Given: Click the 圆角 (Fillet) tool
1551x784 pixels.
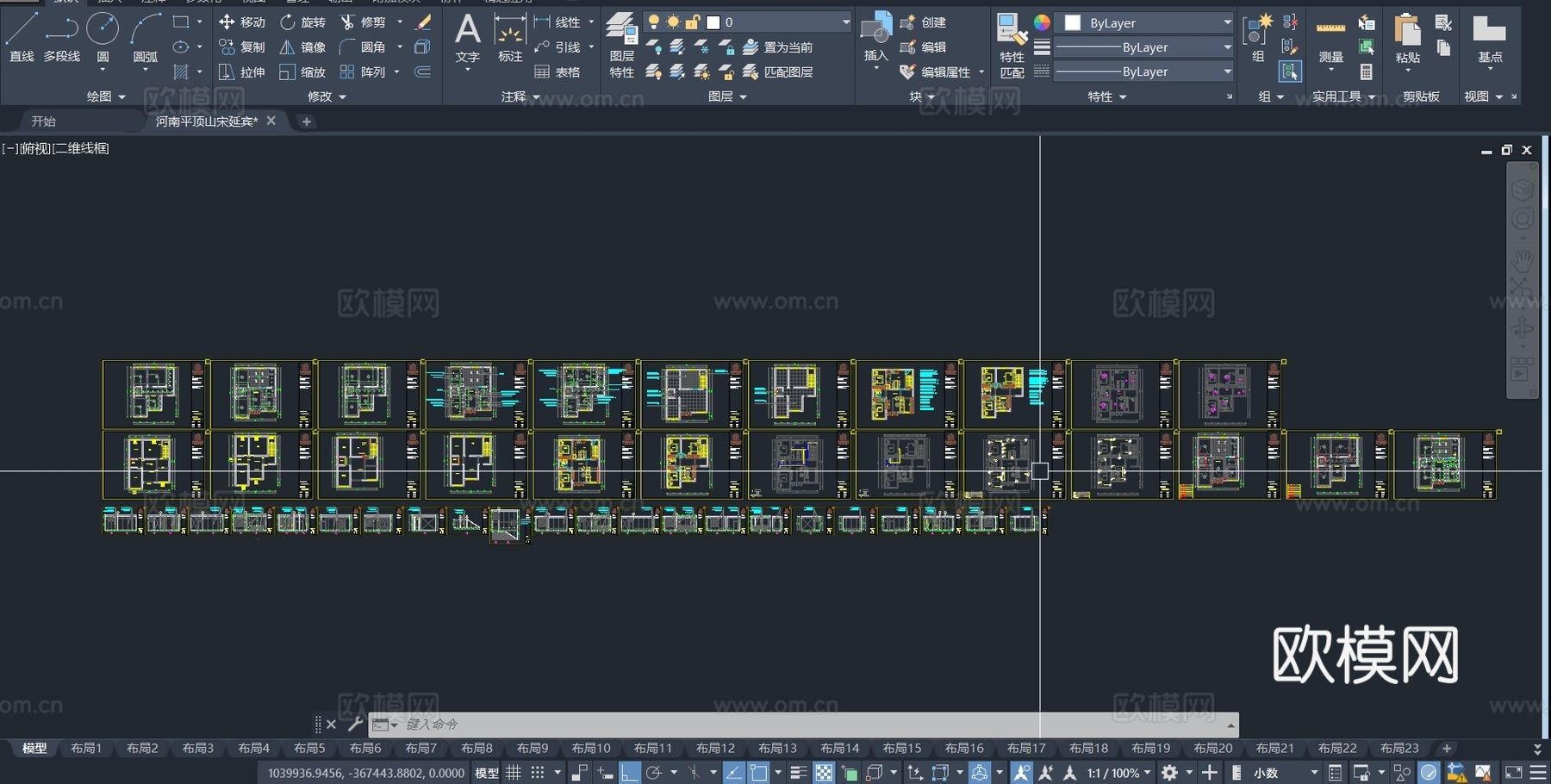Looking at the screenshot, I should pos(363,47).
